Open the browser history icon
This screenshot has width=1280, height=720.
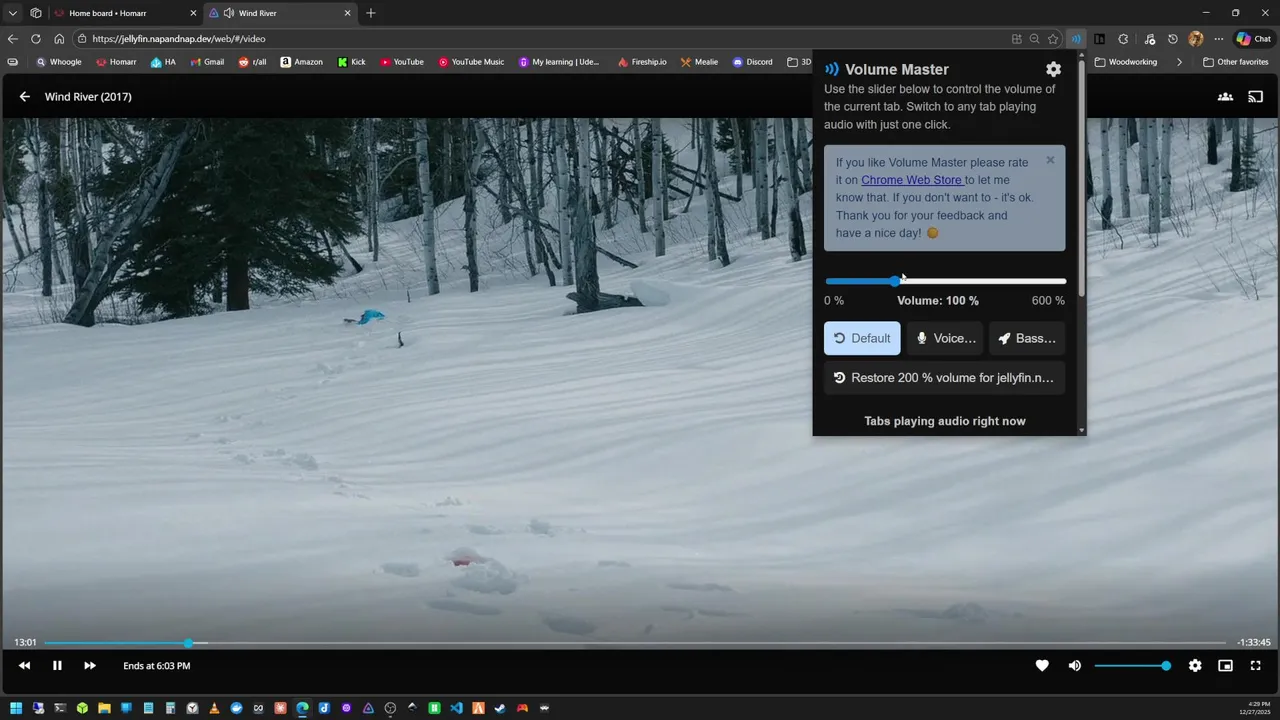pyautogui.click(x=1173, y=39)
